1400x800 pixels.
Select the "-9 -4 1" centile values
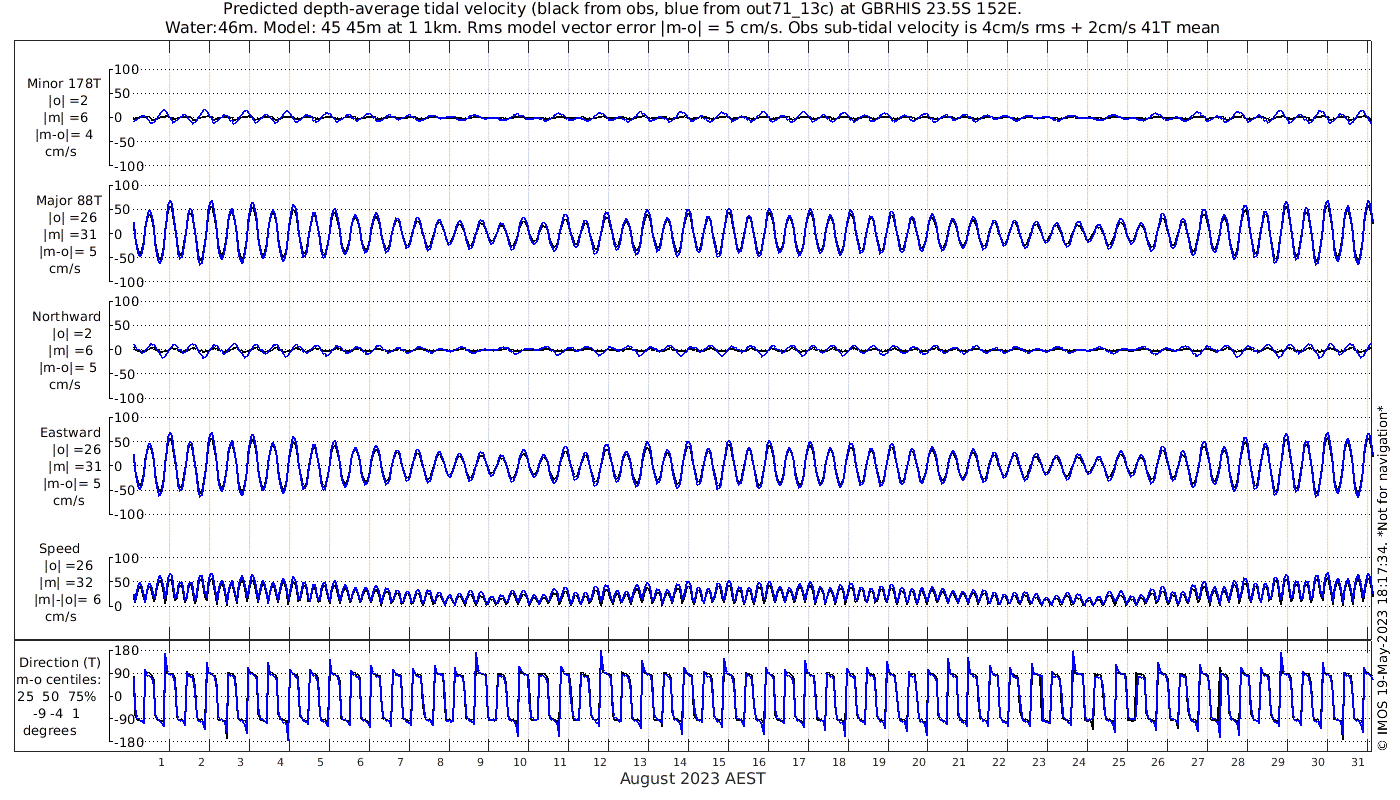tap(59, 713)
